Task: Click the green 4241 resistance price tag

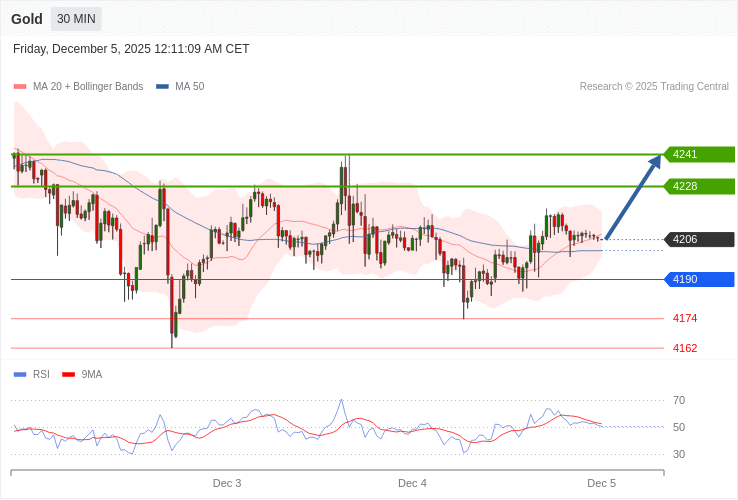Action: point(699,154)
